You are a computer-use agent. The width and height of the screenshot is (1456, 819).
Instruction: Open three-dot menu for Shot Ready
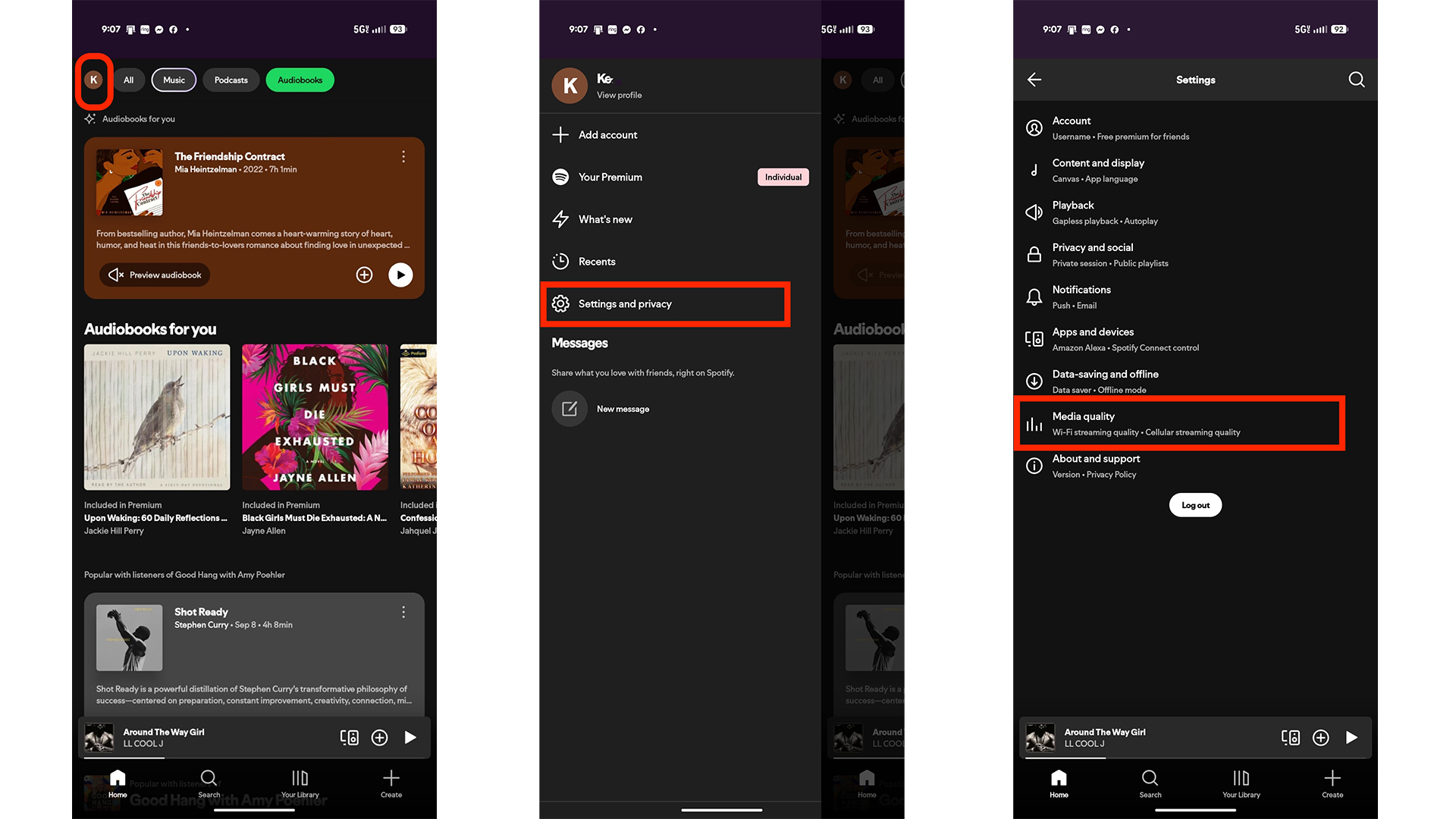(403, 612)
